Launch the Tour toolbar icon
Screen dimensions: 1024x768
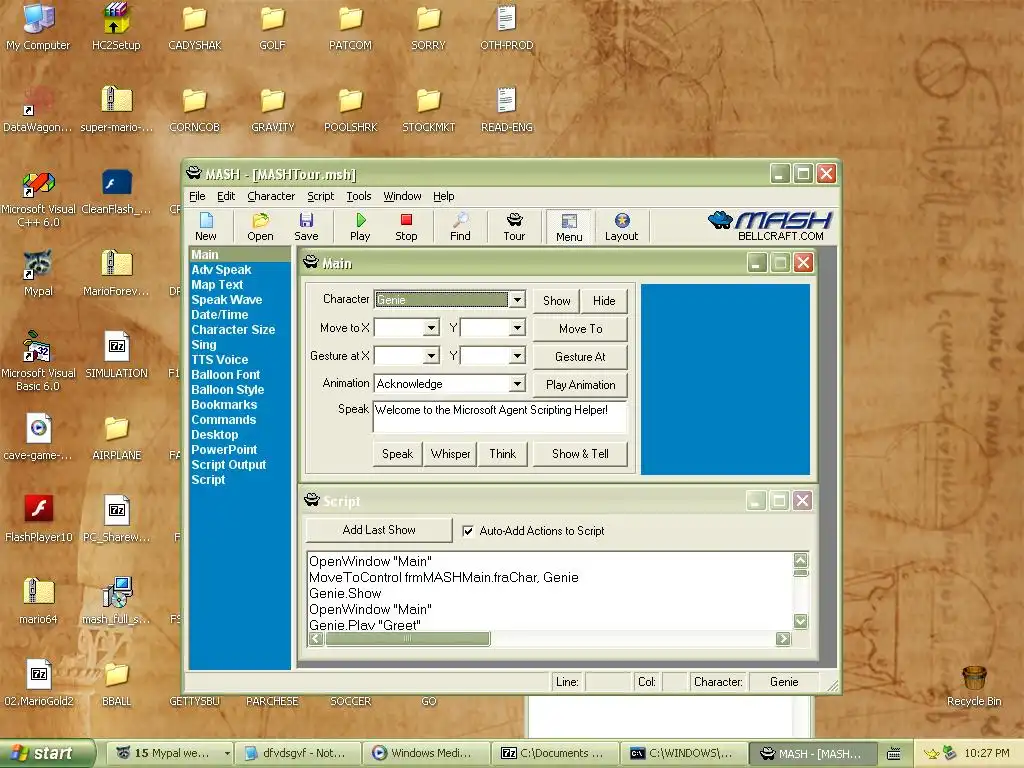point(514,227)
